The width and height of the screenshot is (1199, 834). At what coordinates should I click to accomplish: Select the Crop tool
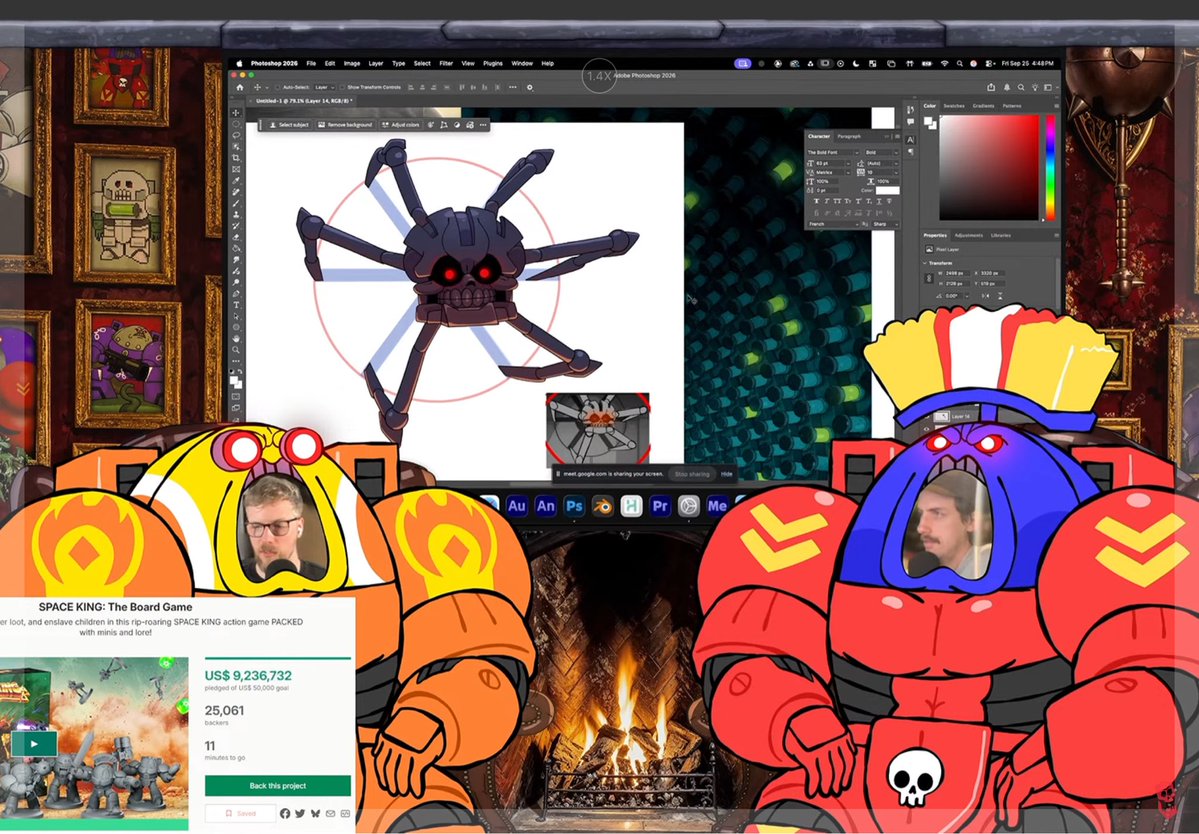(x=236, y=157)
